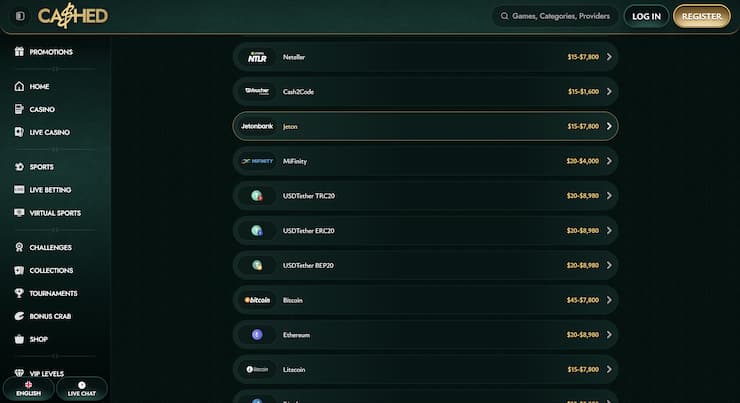Expand the USDTether TRC20 row chevron
740x403 pixels.
pos(609,195)
